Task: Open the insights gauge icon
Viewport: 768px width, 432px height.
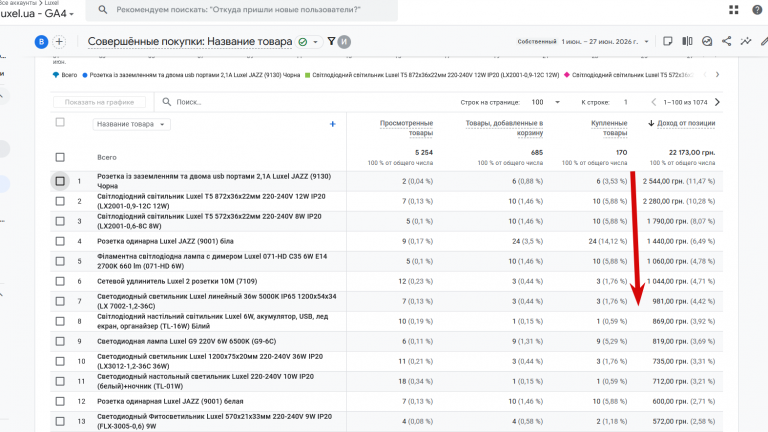Action: pos(707,42)
